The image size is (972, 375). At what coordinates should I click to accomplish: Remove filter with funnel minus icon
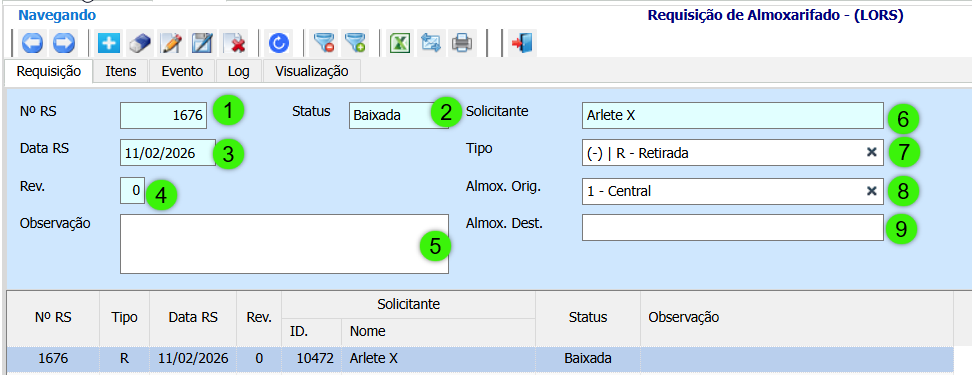click(324, 43)
